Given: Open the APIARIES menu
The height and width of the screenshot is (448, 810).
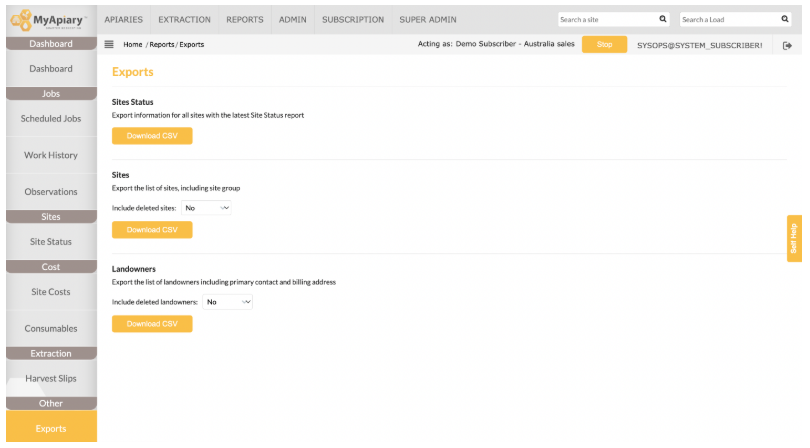Looking at the screenshot, I should click(x=123, y=20).
